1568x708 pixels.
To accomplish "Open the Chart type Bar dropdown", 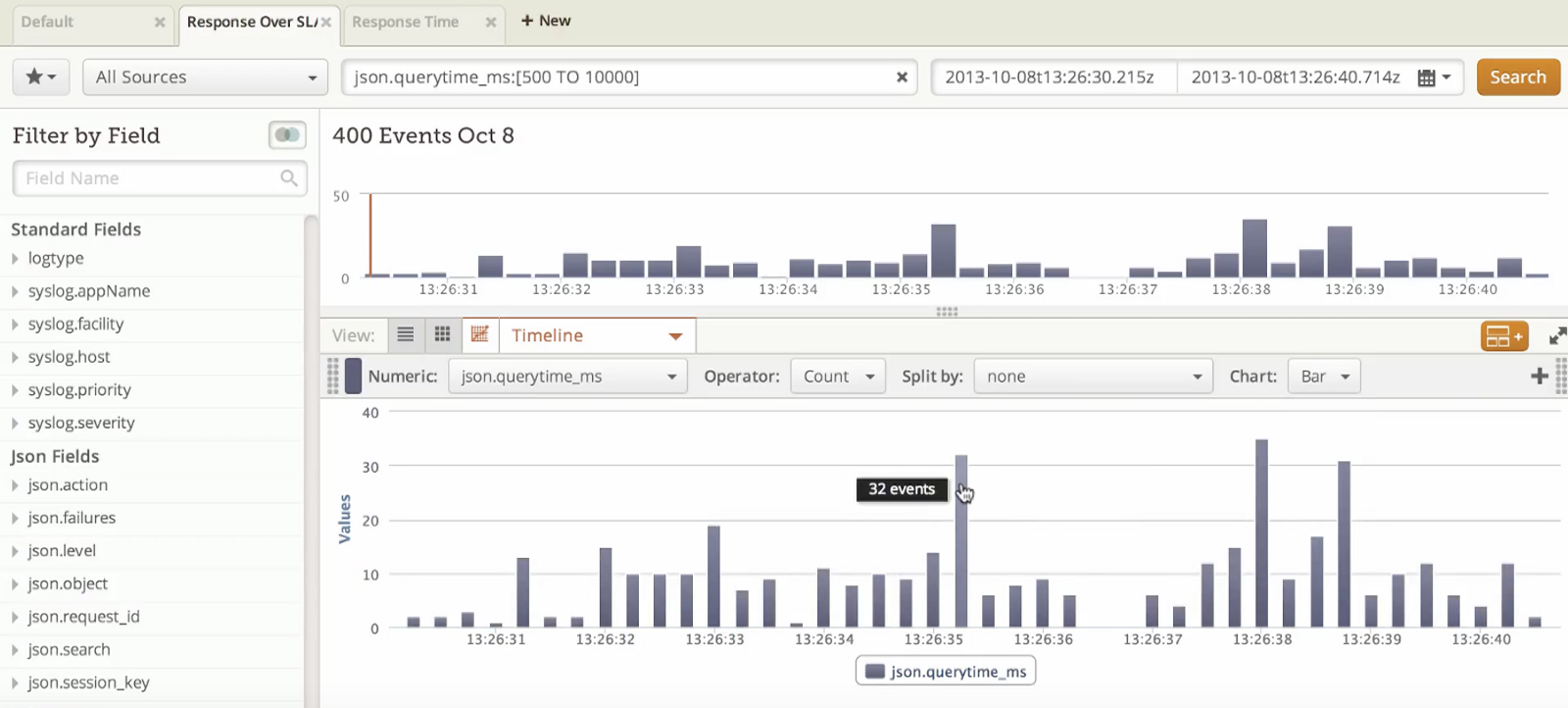I will tap(1324, 377).
